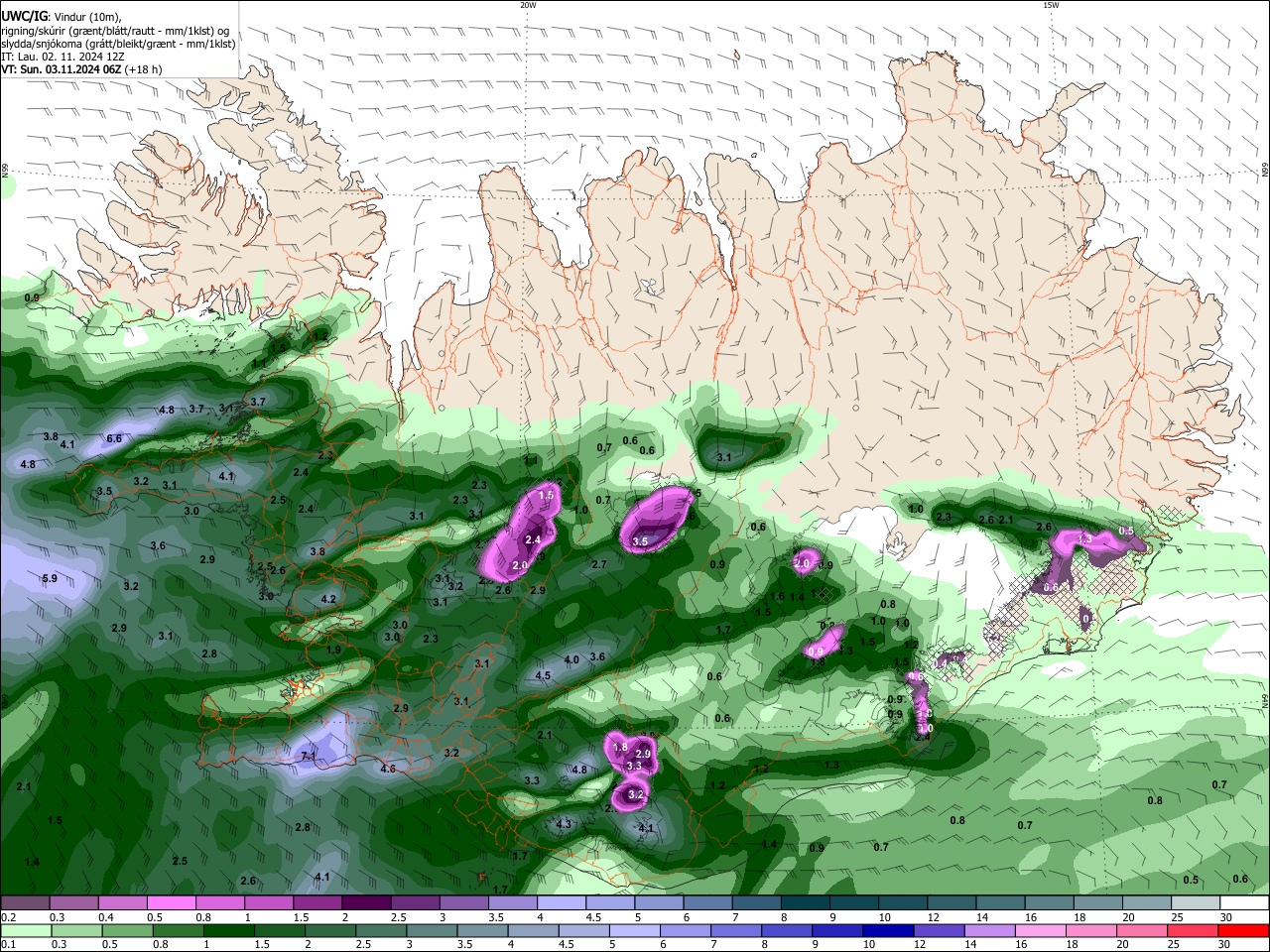1270x952 pixels.
Task: Click the light pink 16 swatch in lower legend row
Action: pyautogui.click(x=1041, y=931)
